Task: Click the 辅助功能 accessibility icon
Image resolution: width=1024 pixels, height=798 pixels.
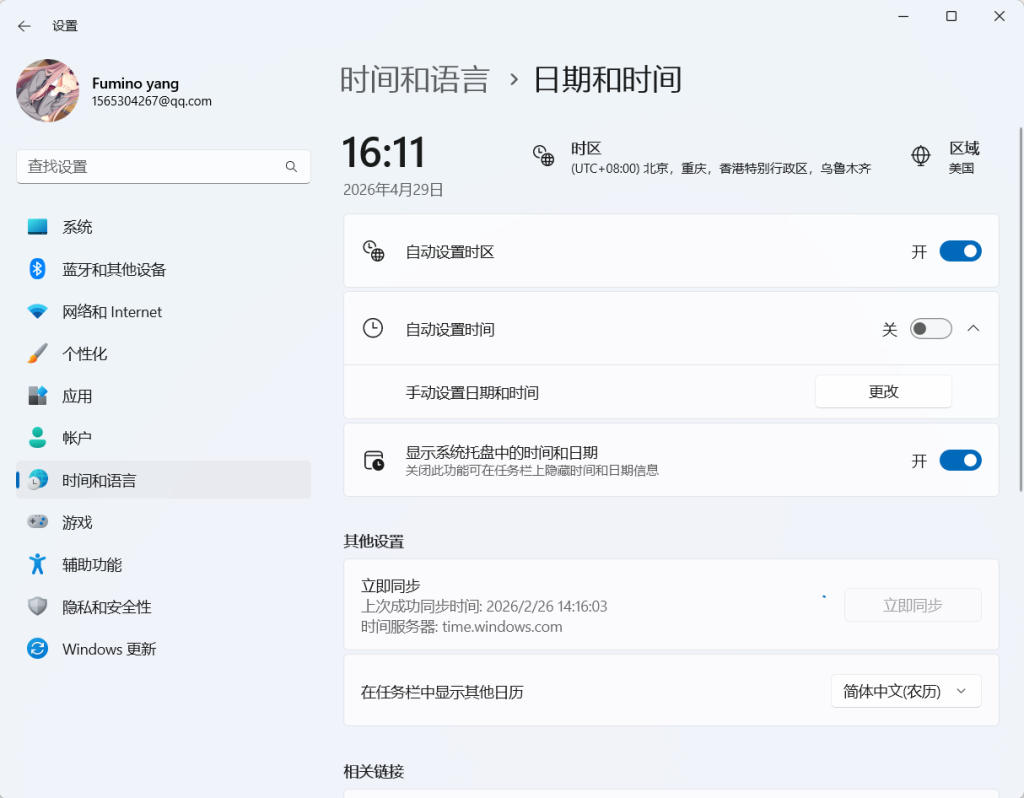Action: coord(37,564)
